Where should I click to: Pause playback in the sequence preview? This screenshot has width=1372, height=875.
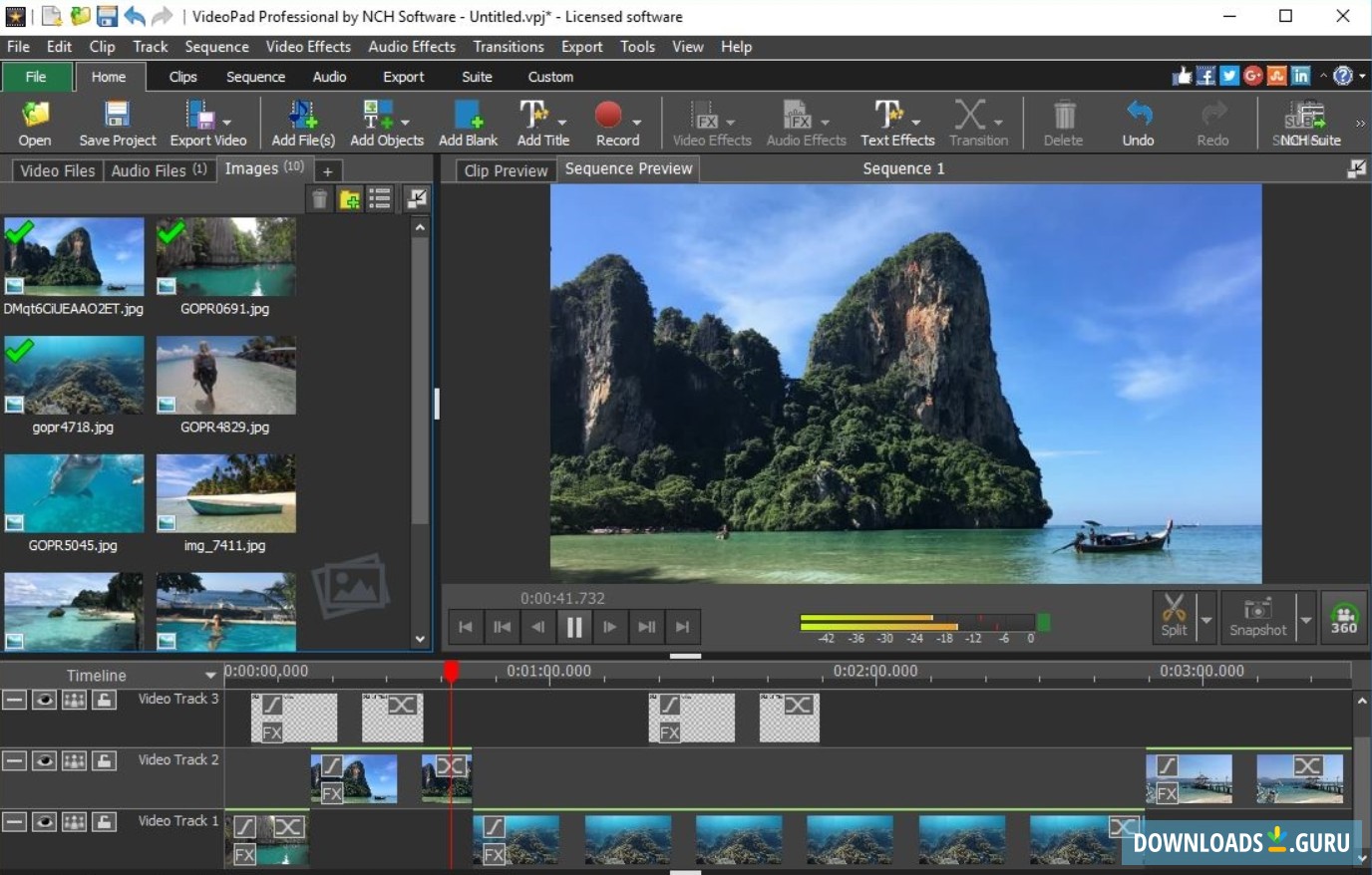point(574,627)
